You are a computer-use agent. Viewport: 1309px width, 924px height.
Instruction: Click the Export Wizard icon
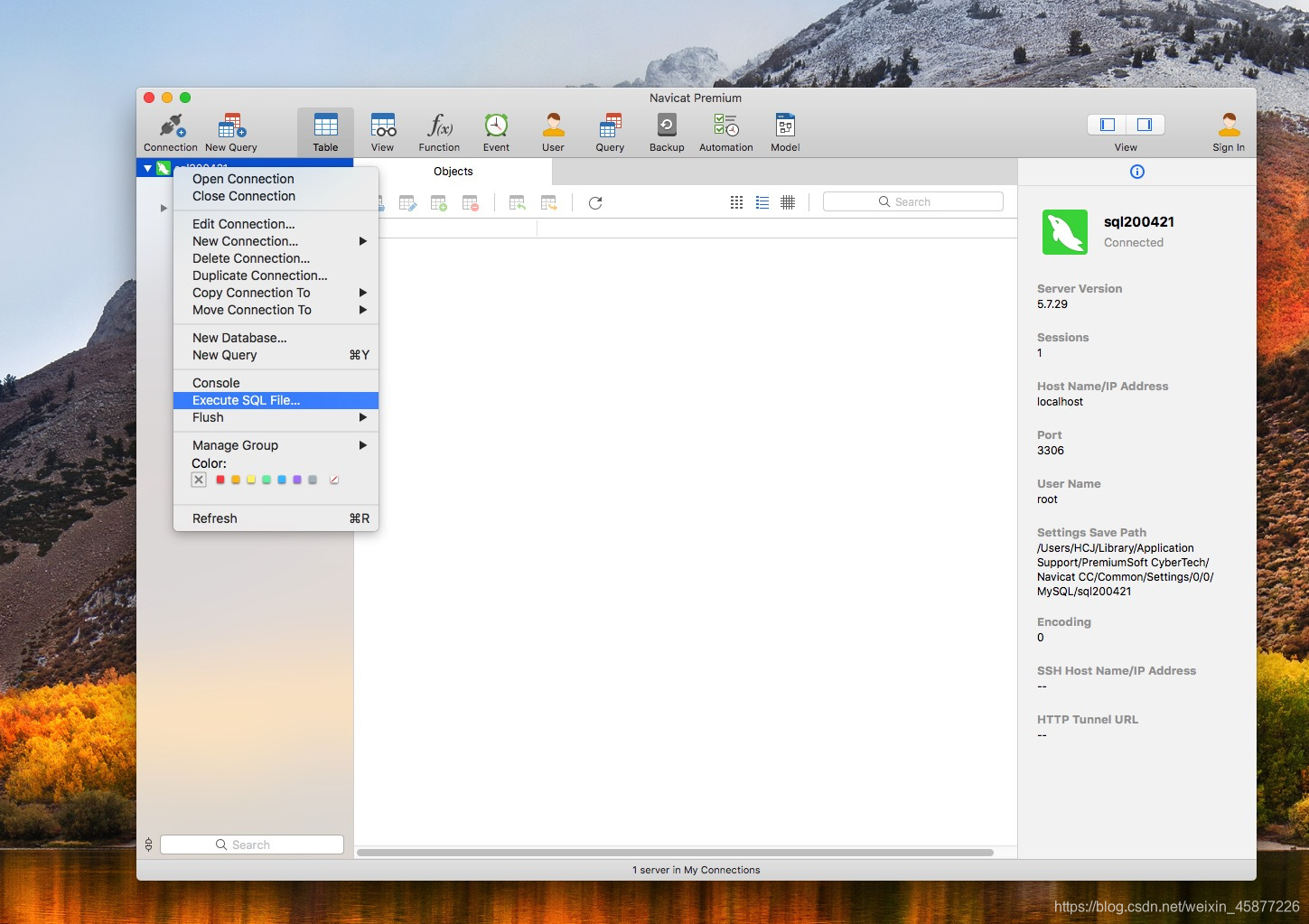click(x=549, y=203)
